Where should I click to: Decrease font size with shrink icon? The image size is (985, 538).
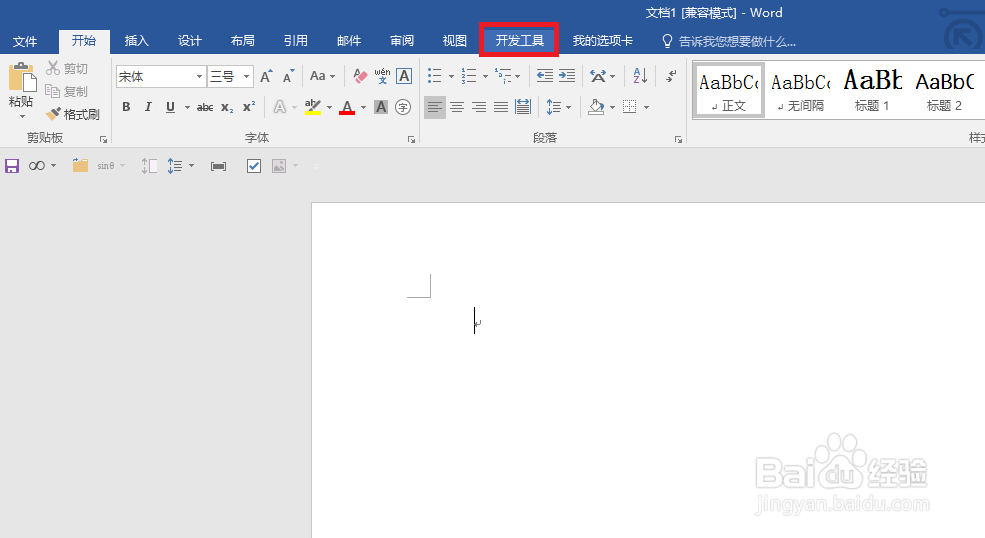tap(288, 77)
